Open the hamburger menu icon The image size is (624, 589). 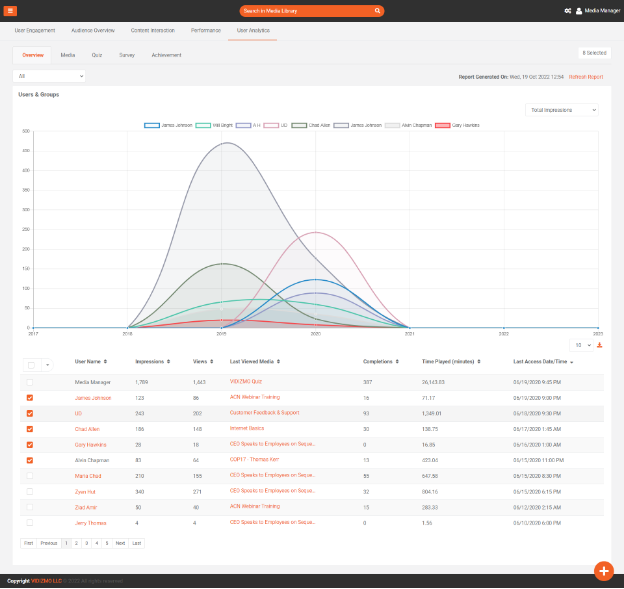[x=11, y=10]
